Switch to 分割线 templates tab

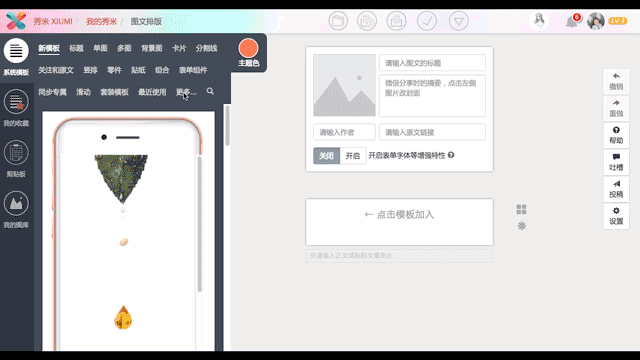pyautogui.click(x=207, y=49)
